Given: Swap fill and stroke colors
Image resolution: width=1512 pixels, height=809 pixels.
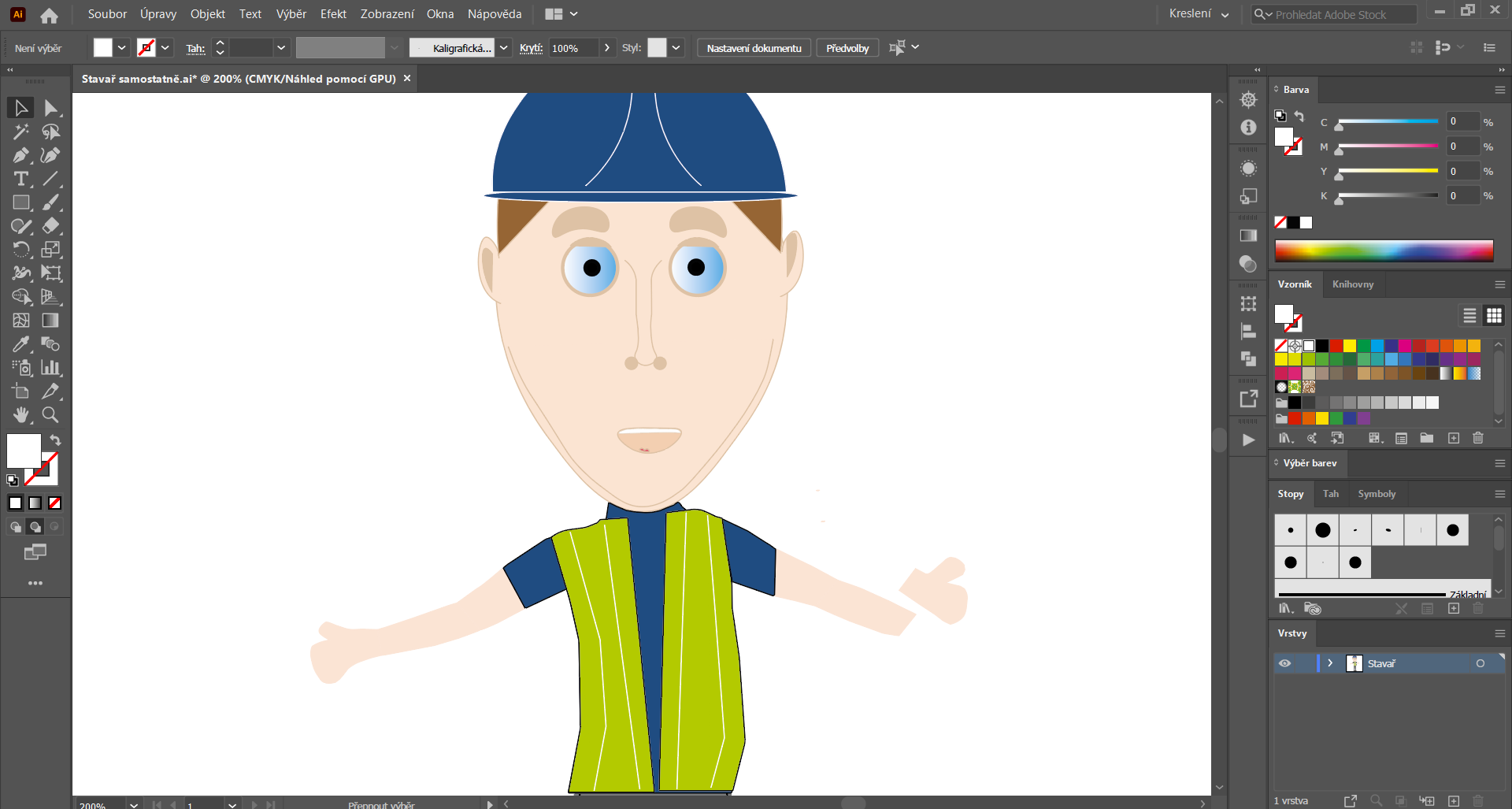Looking at the screenshot, I should pyautogui.click(x=54, y=440).
